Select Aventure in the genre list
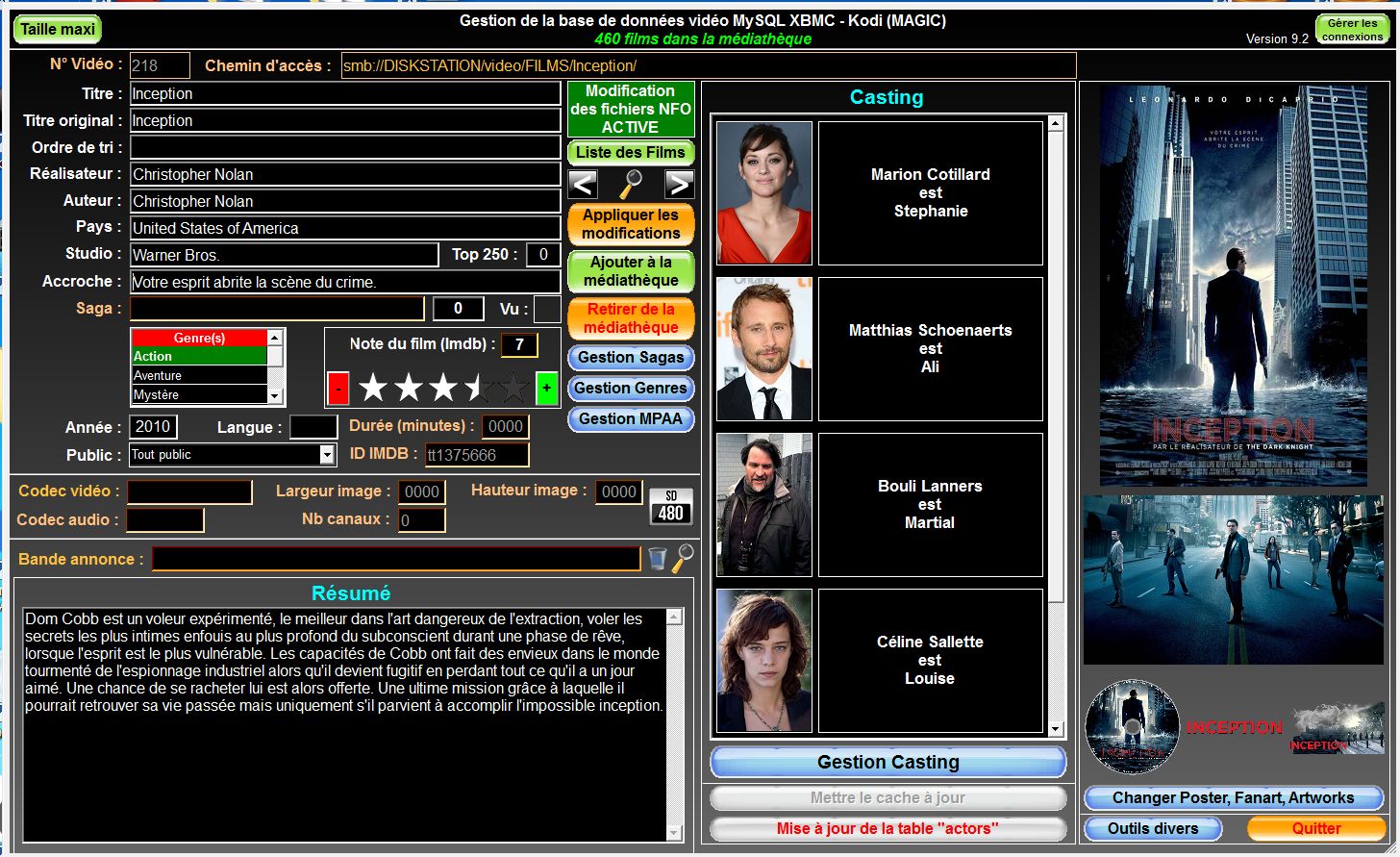1400x857 pixels. pos(199,375)
